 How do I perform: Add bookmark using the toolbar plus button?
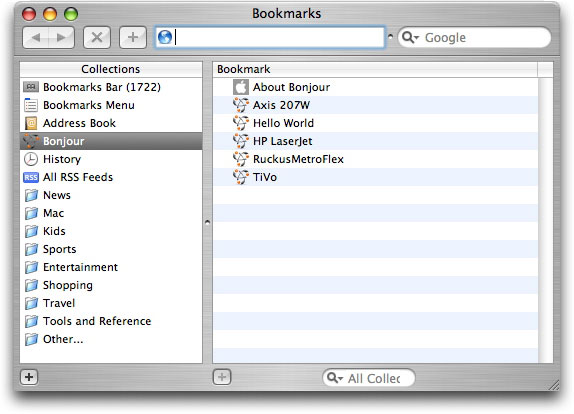[x=133, y=37]
